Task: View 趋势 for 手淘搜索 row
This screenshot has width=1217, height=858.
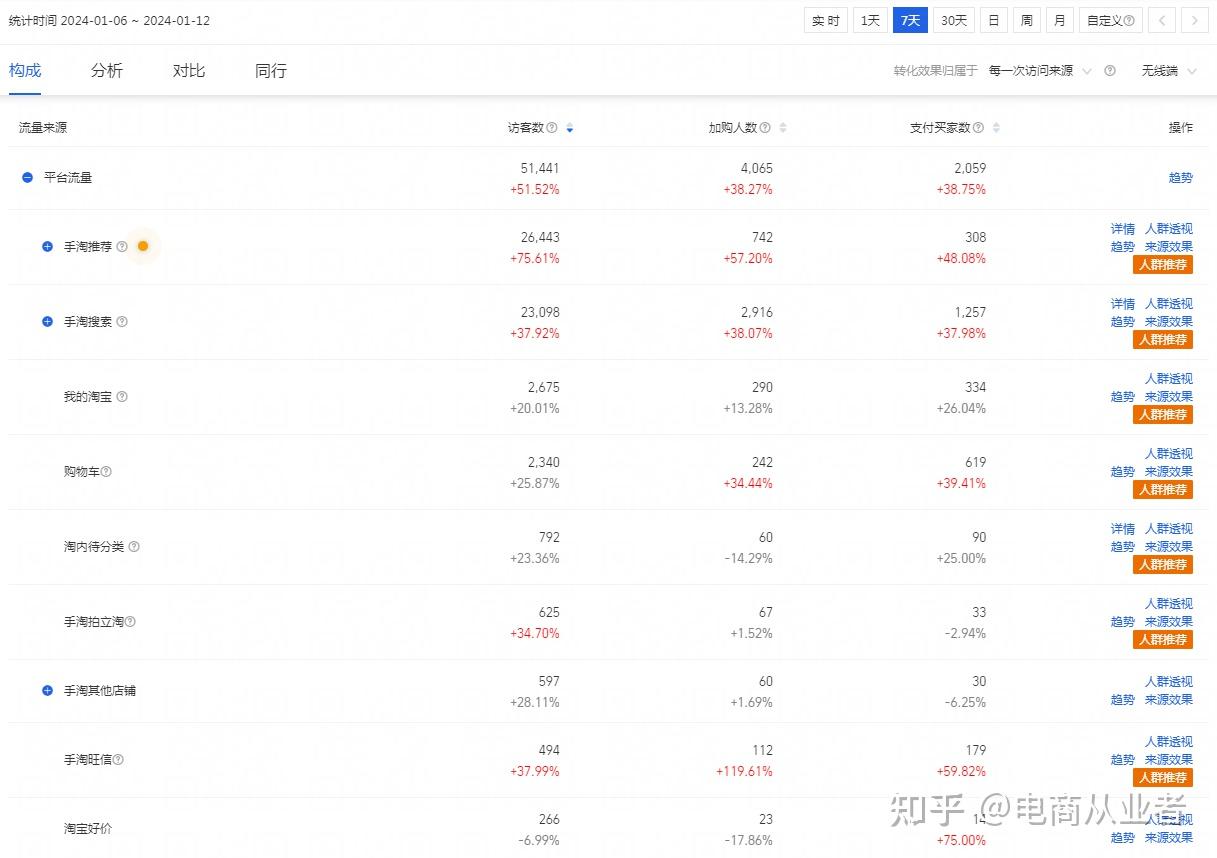Action: tap(1123, 322)
